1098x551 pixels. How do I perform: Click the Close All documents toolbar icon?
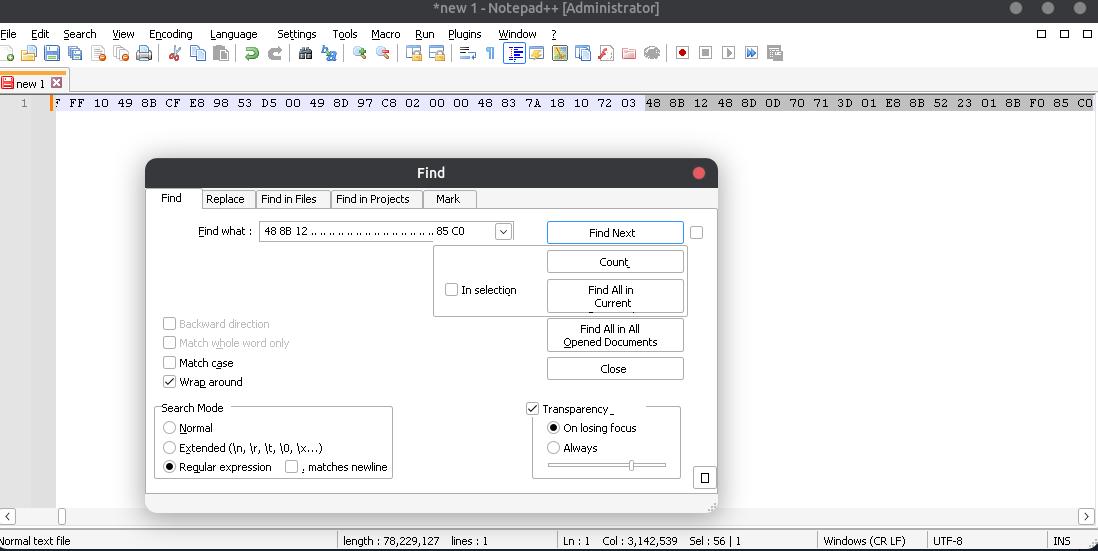pyautogui.click(x=121, y=53)
